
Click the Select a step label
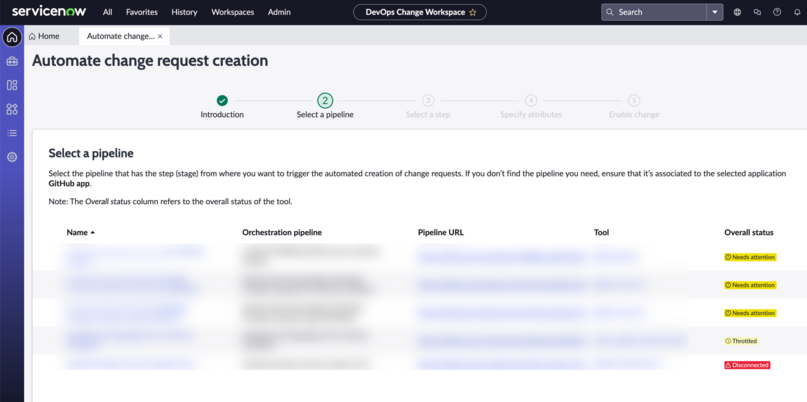428,115
